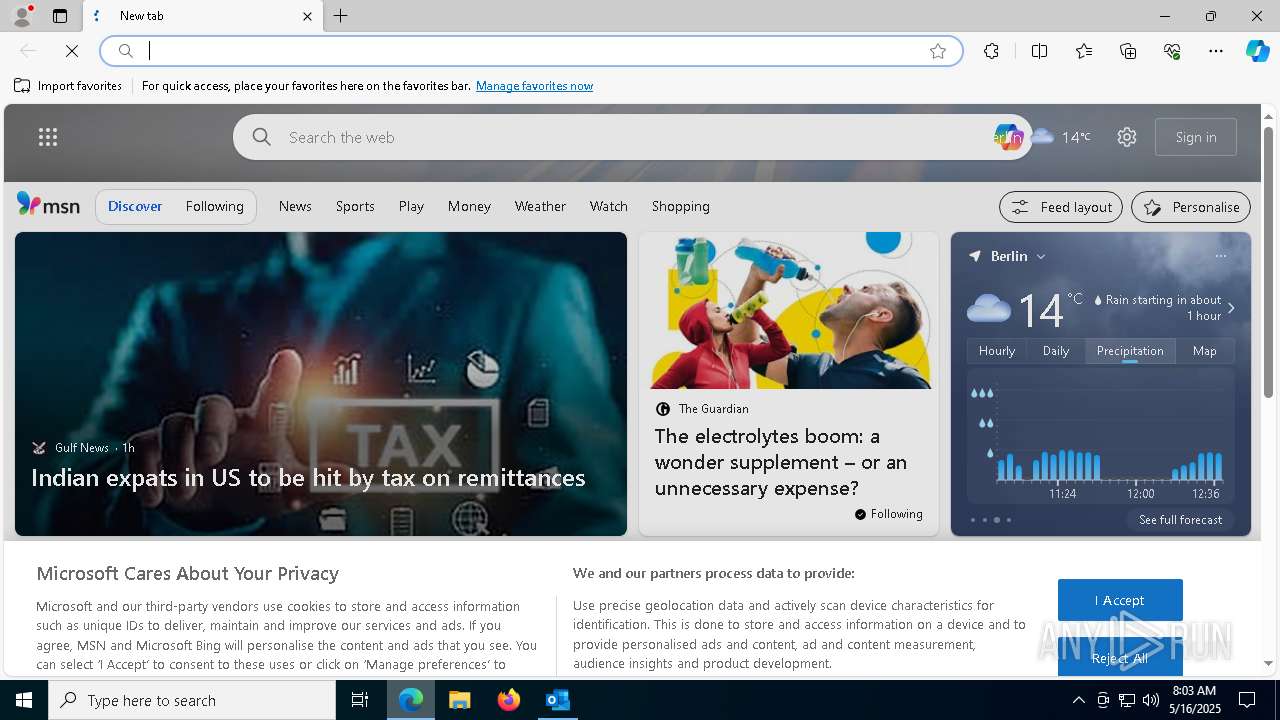Open the Sports section

pos(355,206)
